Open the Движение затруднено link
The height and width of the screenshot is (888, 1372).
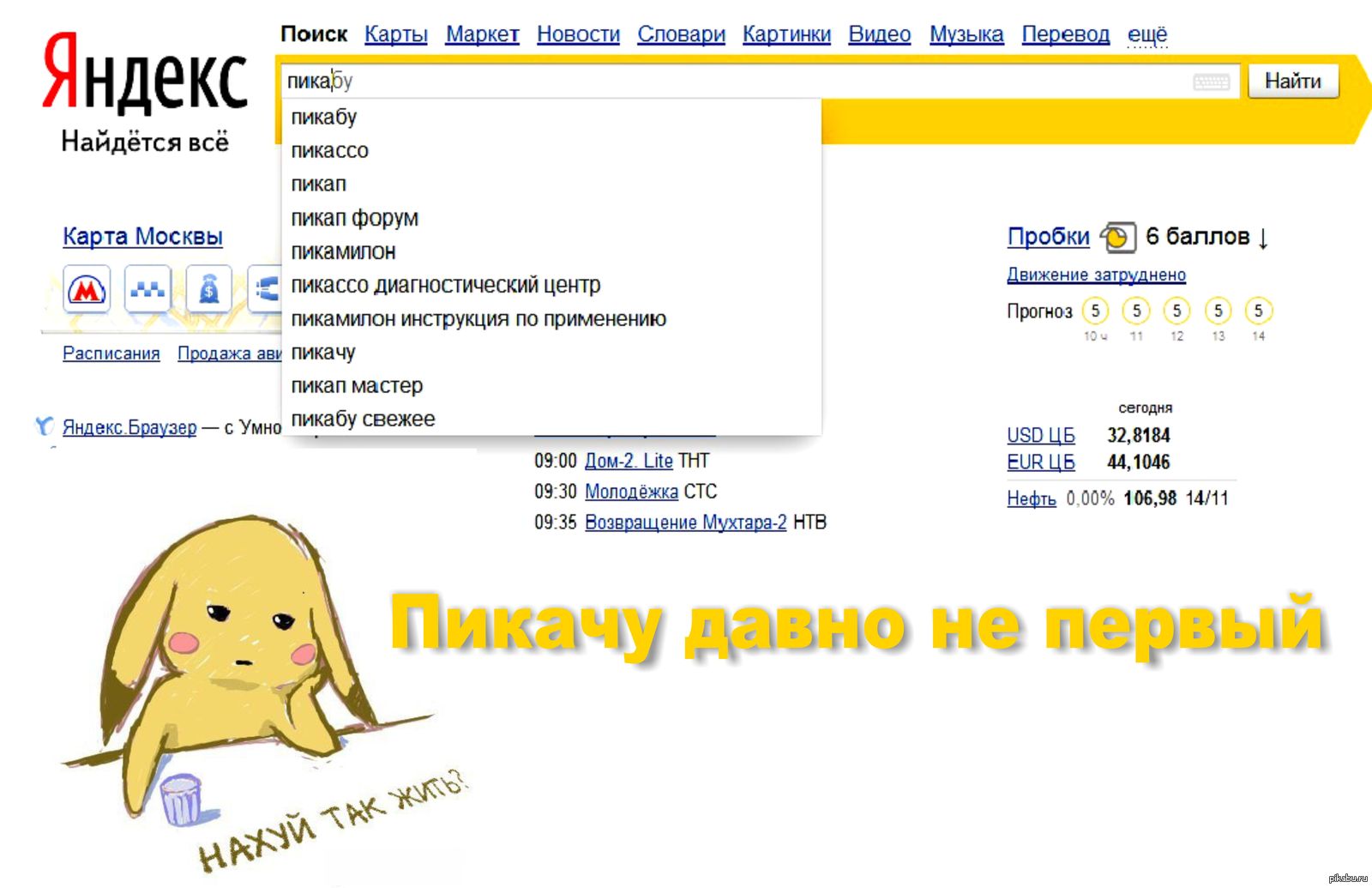point(1096,275)
